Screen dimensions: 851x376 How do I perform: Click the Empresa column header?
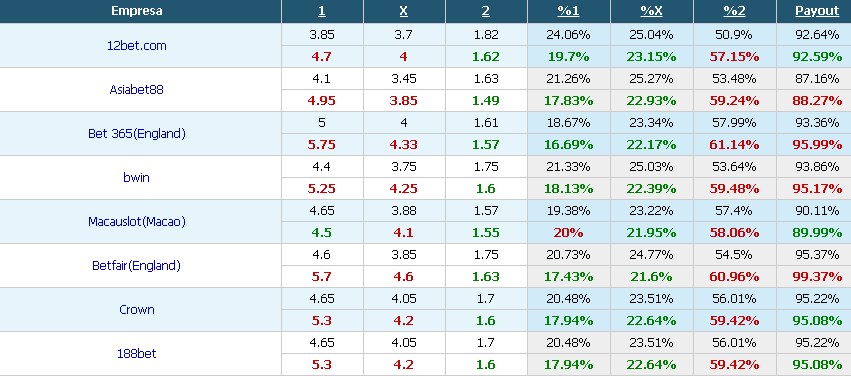click(x=137, y=11)
